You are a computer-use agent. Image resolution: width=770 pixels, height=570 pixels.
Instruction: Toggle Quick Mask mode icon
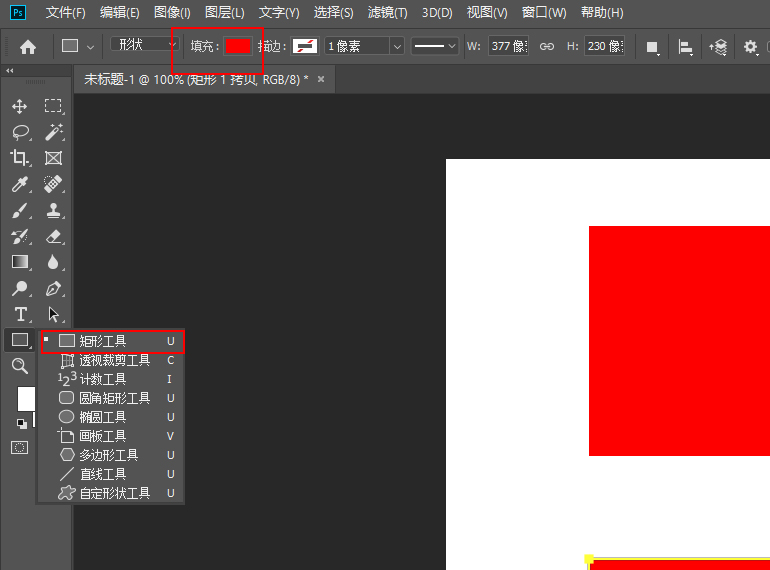(19, 447)
